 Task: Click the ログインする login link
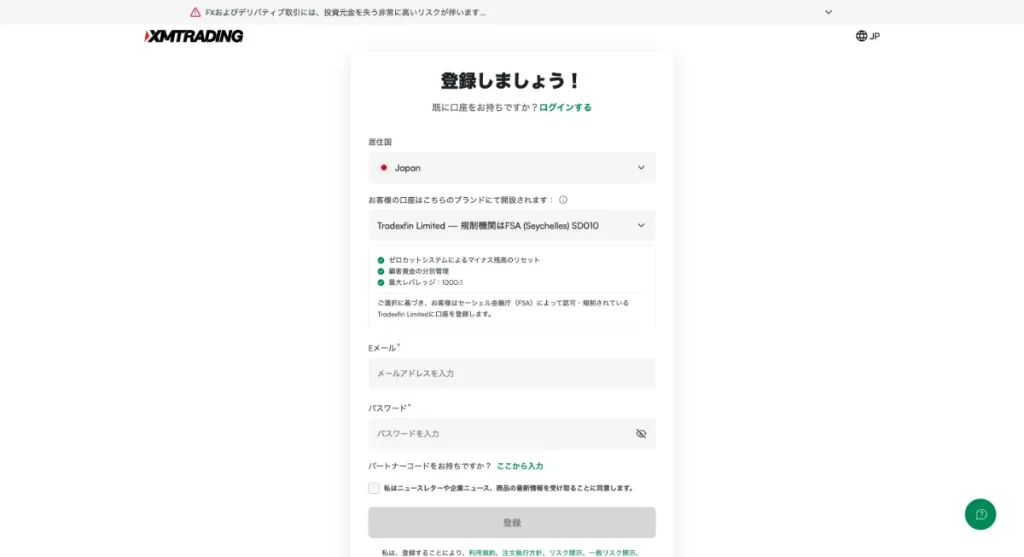pyautogui.click(x=565, y=107)
